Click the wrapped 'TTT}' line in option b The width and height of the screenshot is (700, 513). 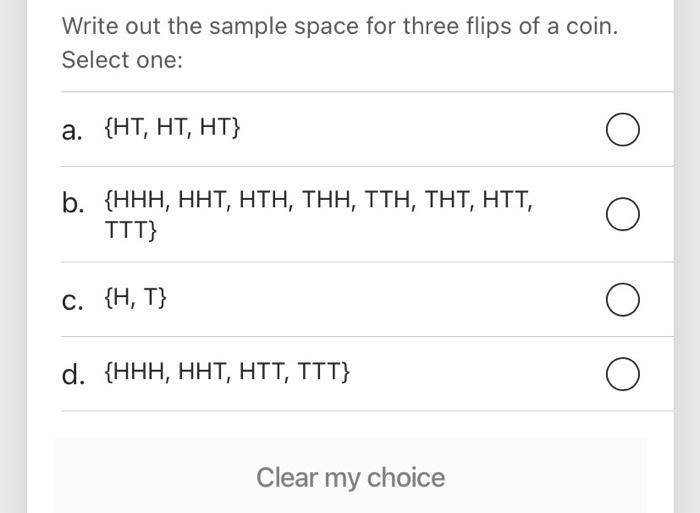(131, 230)
